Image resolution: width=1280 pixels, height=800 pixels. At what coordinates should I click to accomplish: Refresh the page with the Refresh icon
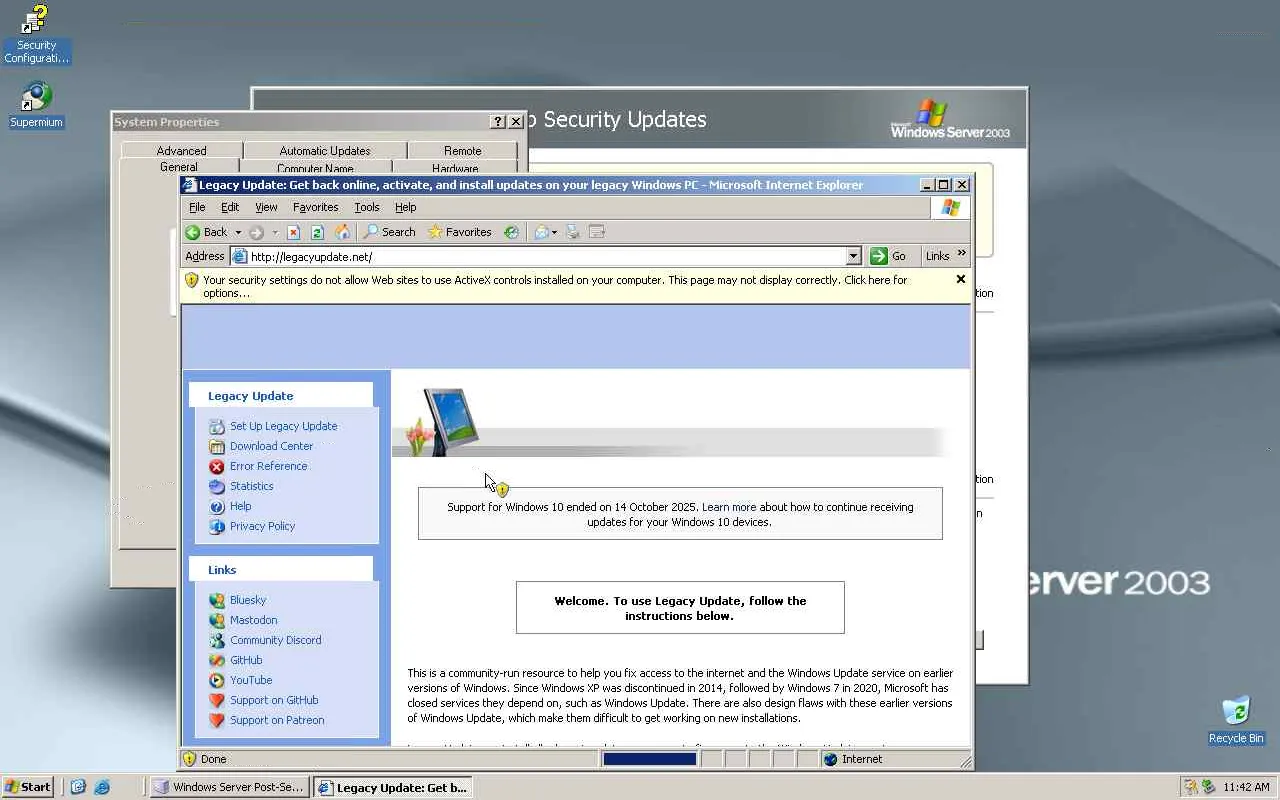(x=317, y=232)
